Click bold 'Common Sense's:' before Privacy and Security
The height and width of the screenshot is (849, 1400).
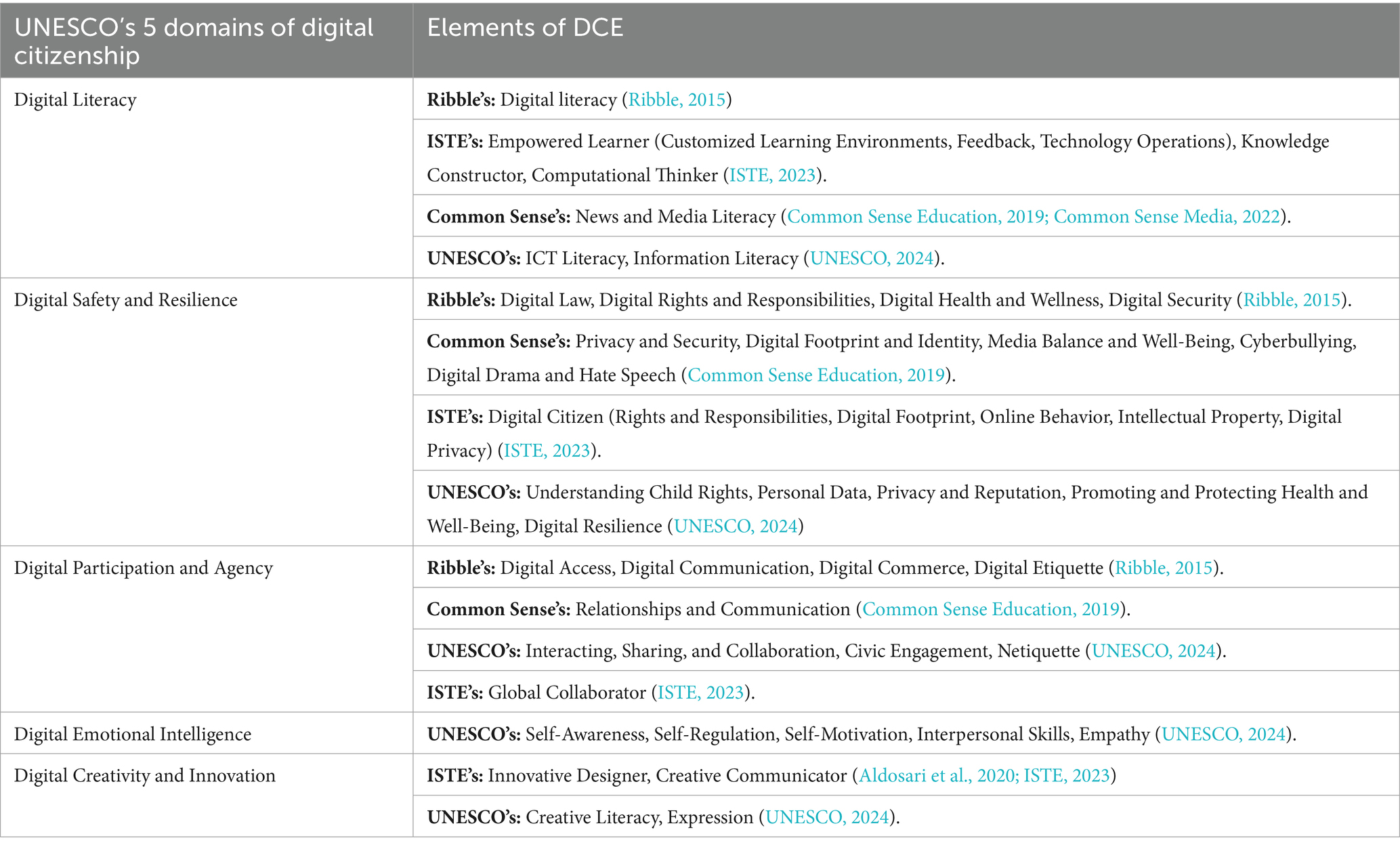click(499, 341)
